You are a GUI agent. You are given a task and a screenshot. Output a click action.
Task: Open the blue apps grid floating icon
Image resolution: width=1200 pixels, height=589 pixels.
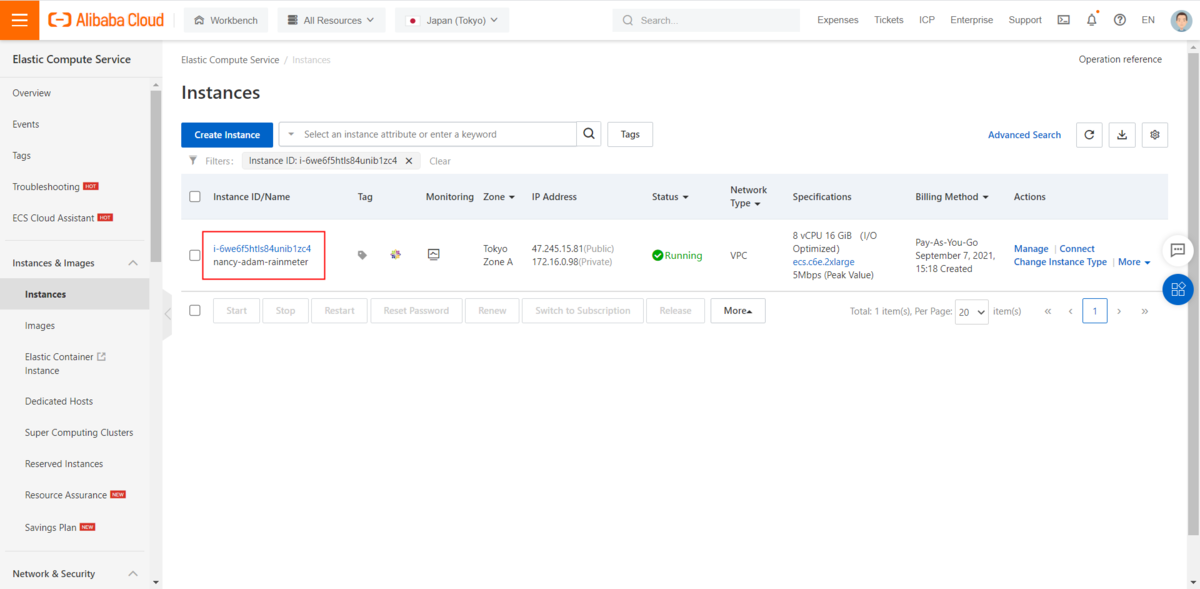tap(1178, 289)
